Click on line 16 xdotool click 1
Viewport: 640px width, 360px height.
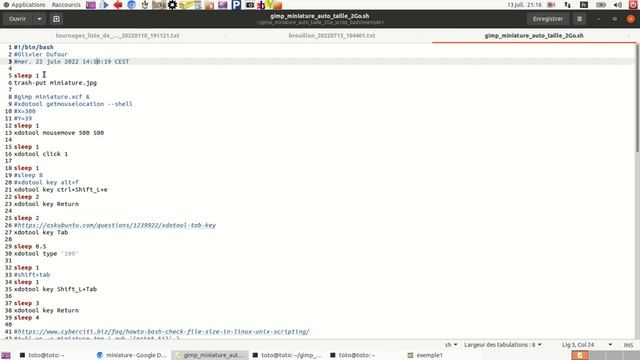click(41, 154)
